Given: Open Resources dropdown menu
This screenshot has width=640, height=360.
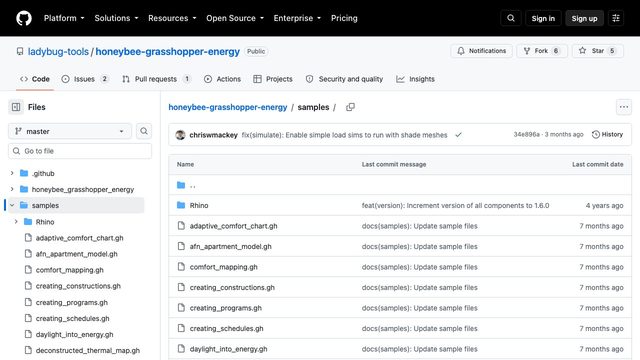Looking at the screenshot, I should 172,18.
